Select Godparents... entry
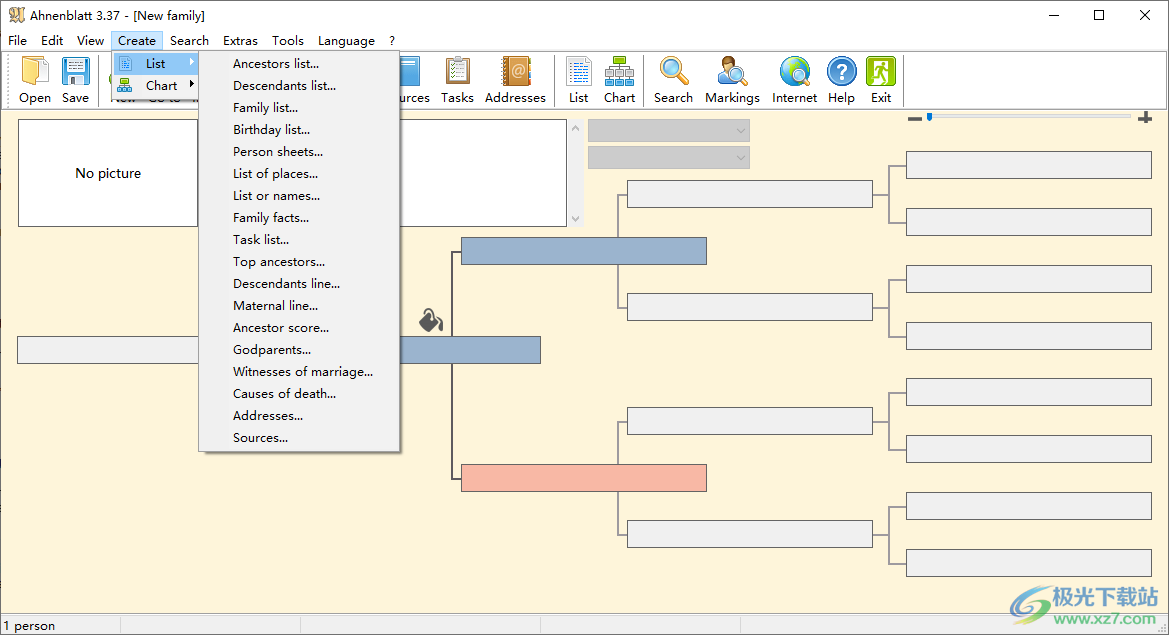Viewport: 1169px width, 635px height. click(x=272, y=350)
